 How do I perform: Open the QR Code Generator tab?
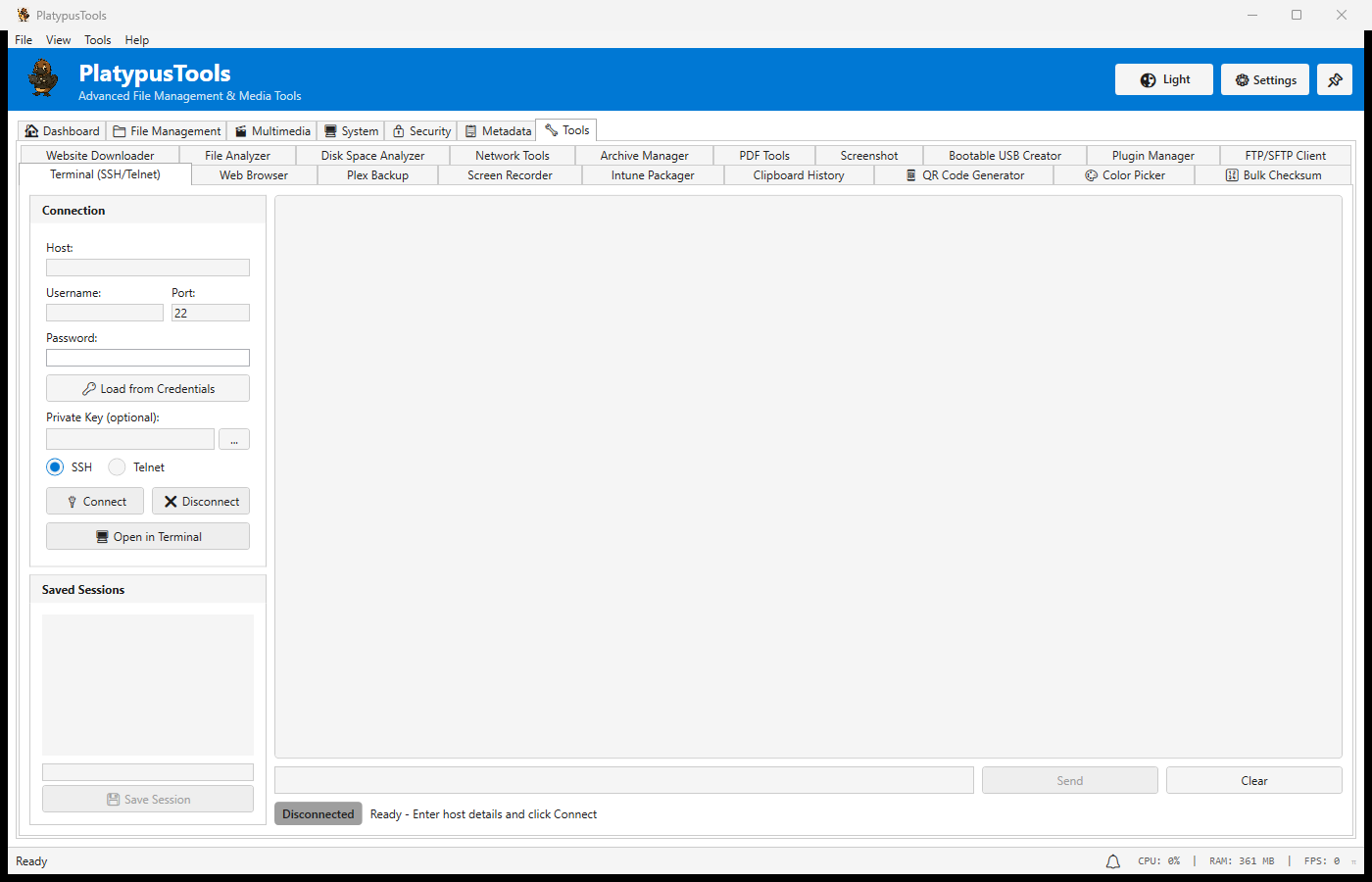tap(964, 175)
